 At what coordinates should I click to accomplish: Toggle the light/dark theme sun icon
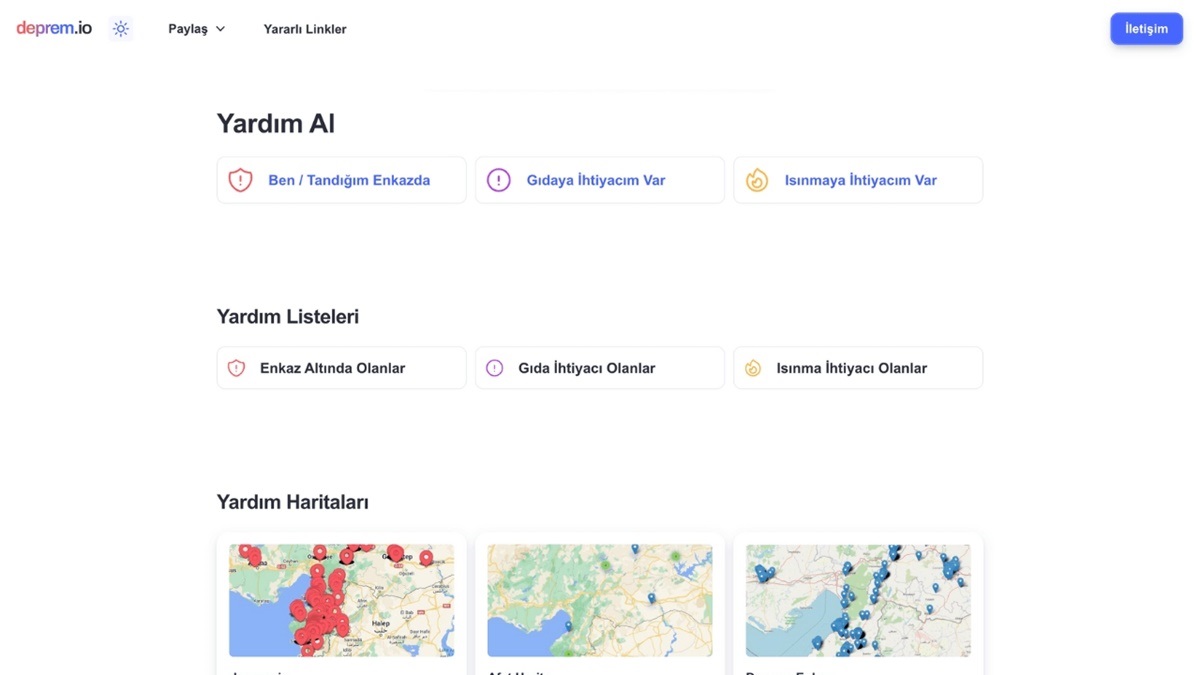coord(121,29)
